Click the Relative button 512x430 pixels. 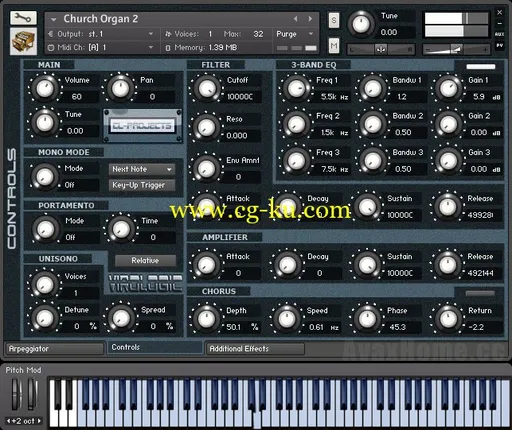click(x=145, y=261)
